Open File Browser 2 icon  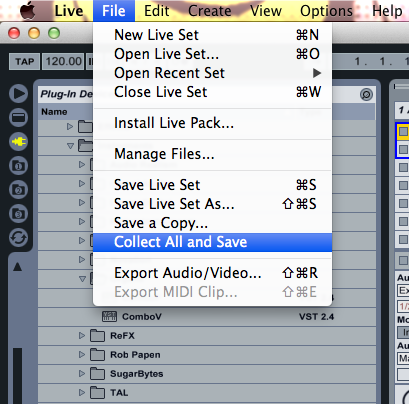[x=19, y=190]
